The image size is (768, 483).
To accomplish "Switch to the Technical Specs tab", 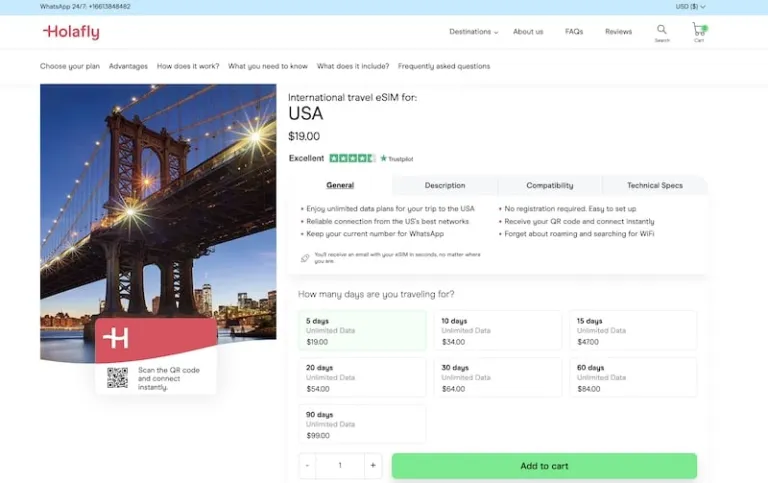I will [654, 185].
